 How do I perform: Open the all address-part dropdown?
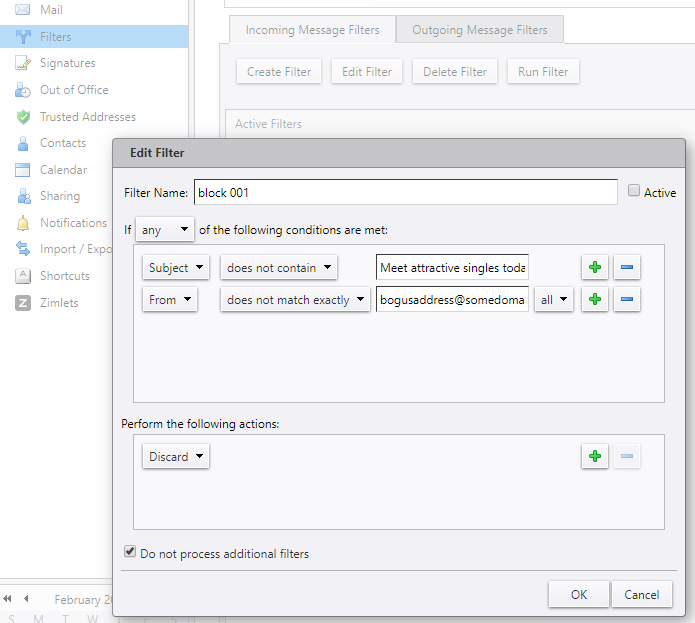pyautogui.click(x=554, y=300)
